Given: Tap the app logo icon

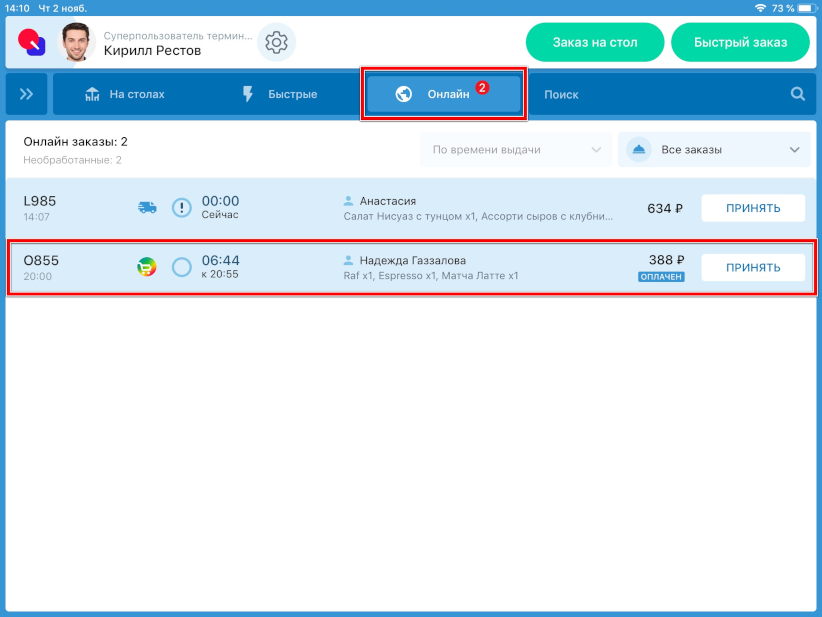Looking at the screenshot, I should tap(32, 42).
